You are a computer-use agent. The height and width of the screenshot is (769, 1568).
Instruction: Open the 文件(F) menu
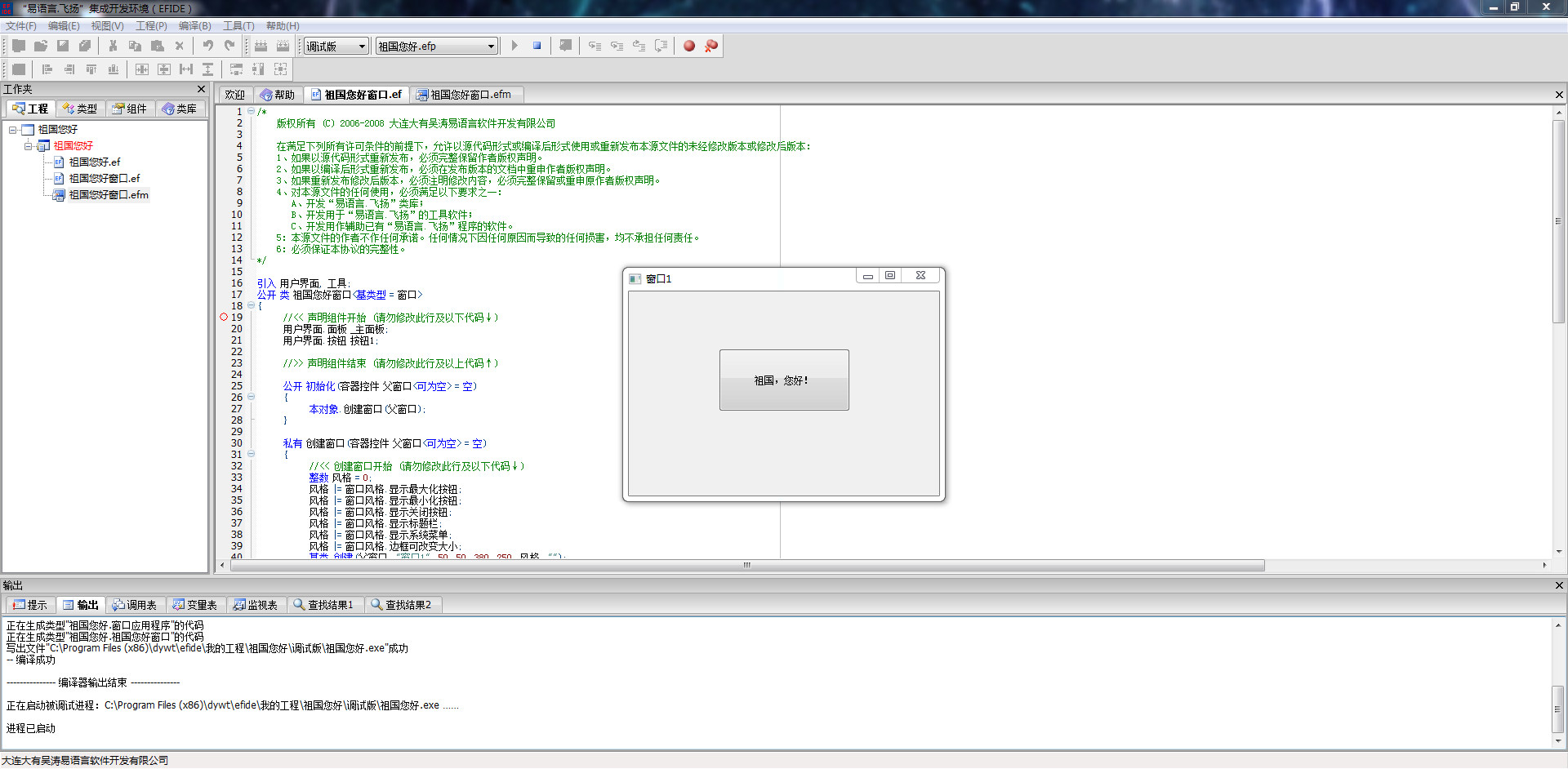pyautogui.click(x=21, y=26)
